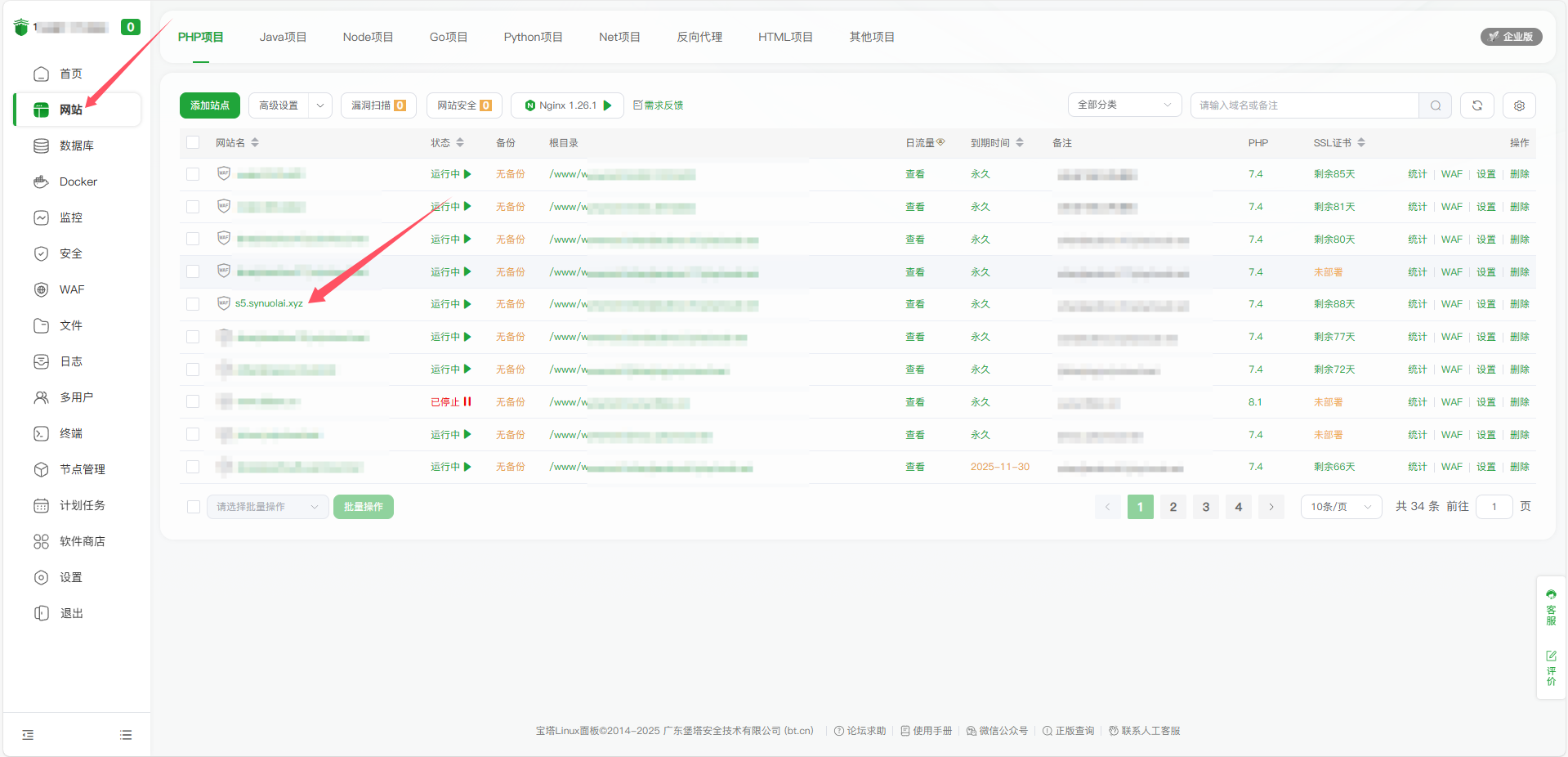Open the s5.synuolai.xyz site link
This screenshot has width=1568, height=757.
[269, 303]
